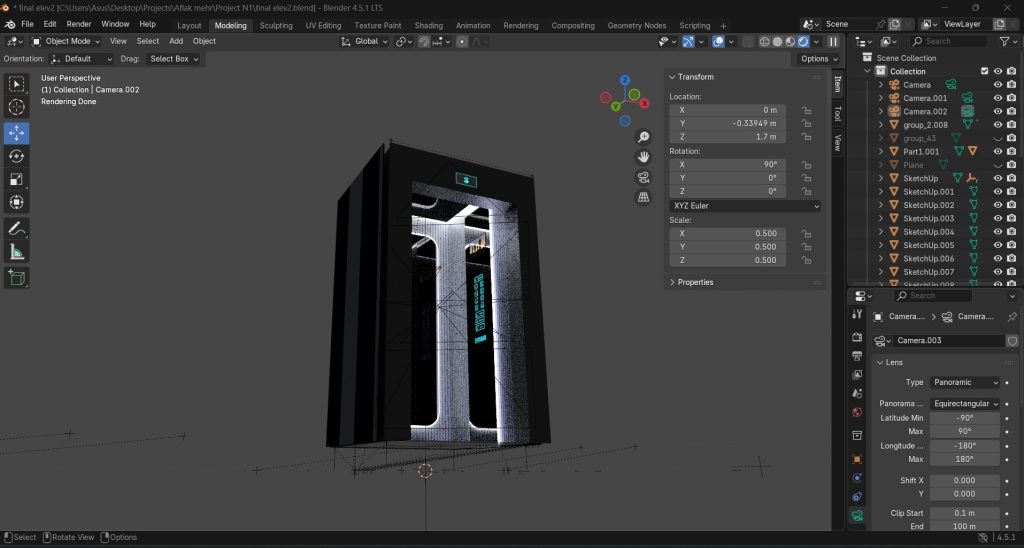Switch to solid viewport shading
Screen dimensions: 1024x548
[x=777, y=41]
